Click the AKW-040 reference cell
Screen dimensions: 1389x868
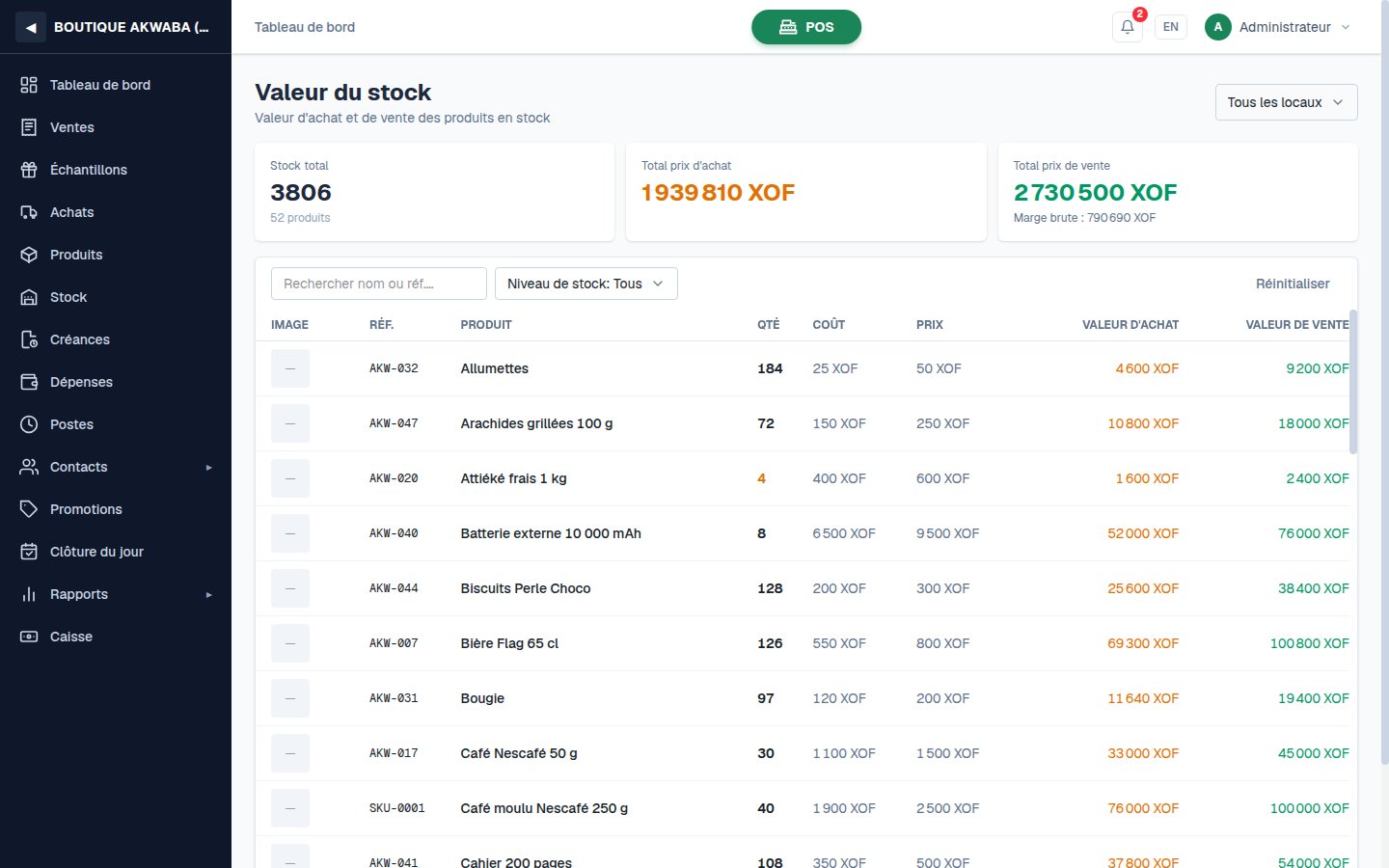pos(394,533)
